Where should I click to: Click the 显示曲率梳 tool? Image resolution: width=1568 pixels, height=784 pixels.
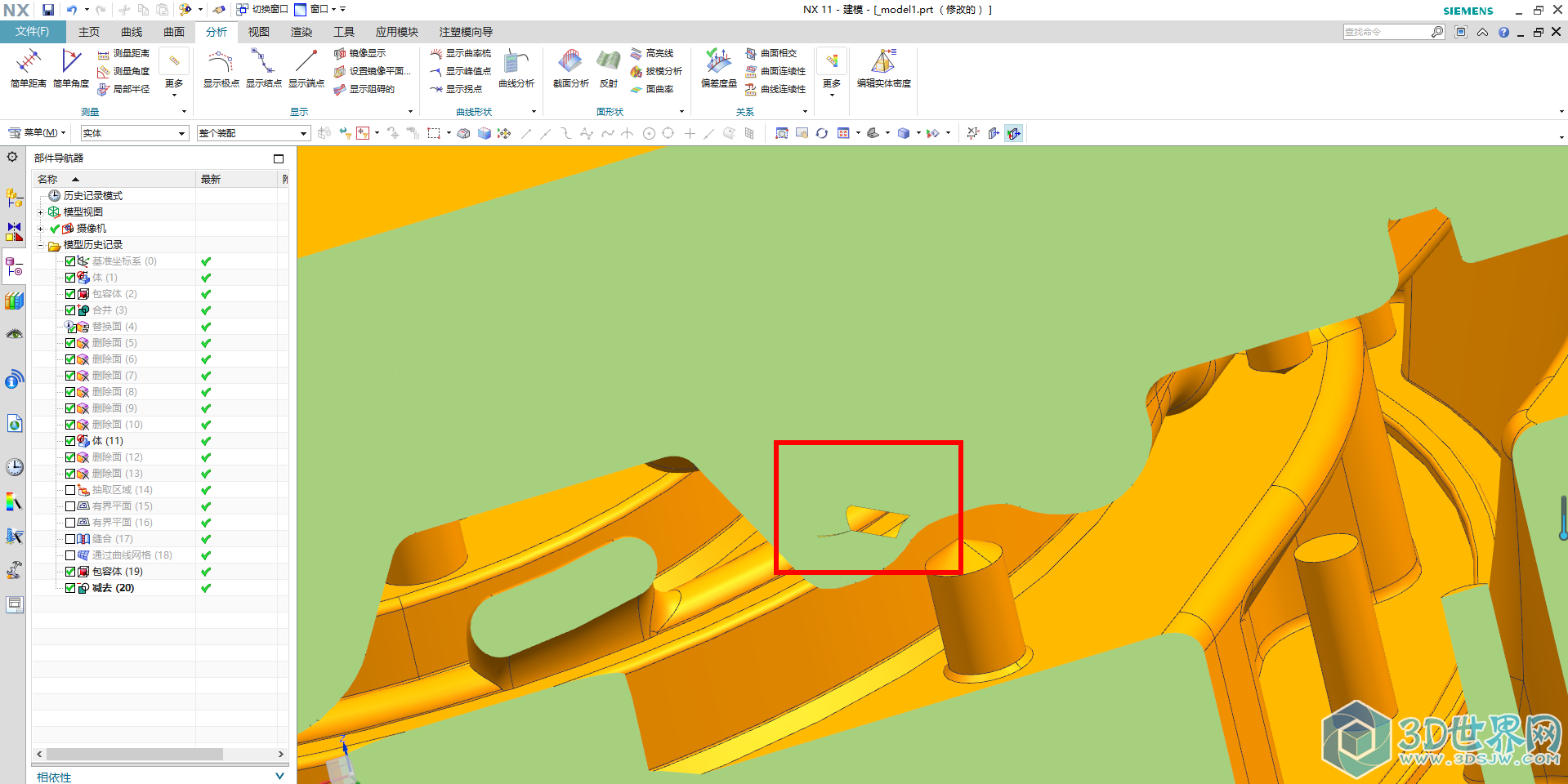(461, 53)
